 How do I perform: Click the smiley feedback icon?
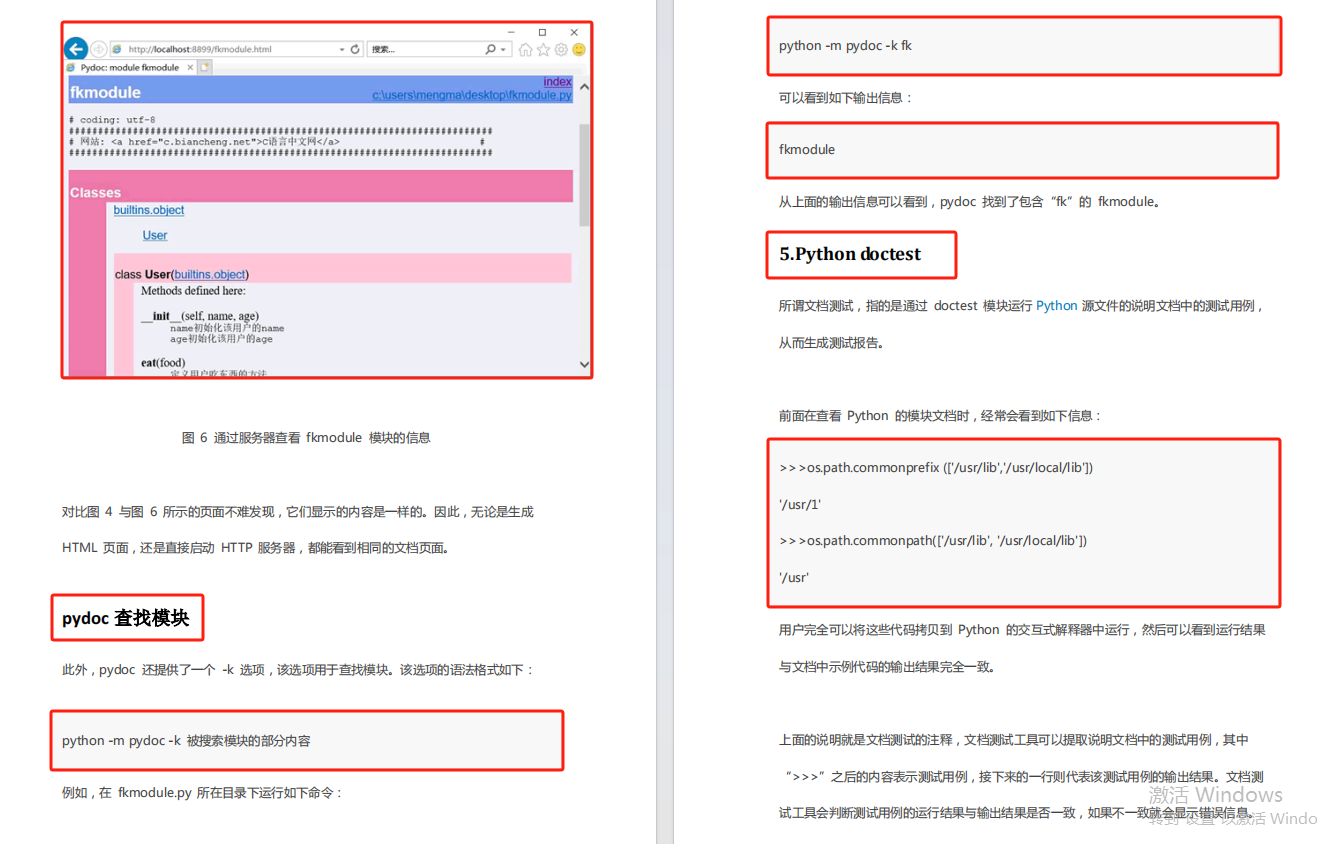click(578, 48)
